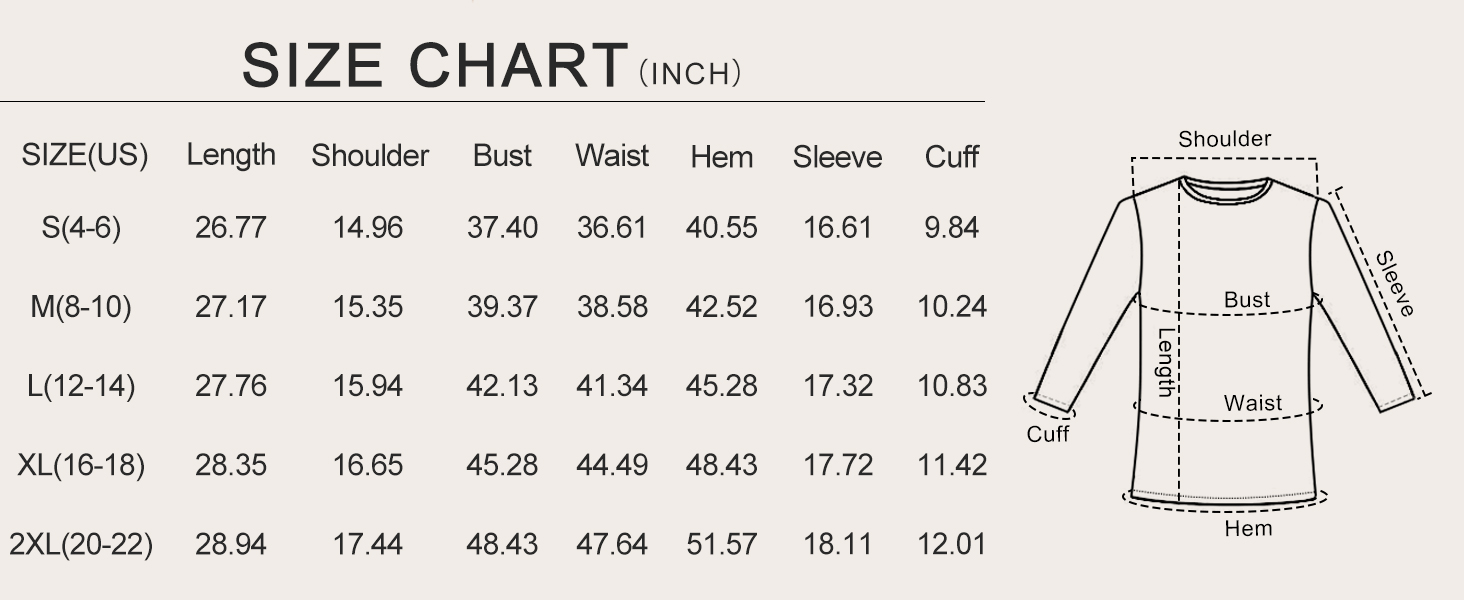
Task: Select the 2XL(20-22) size row label
Action: [81, 545]
